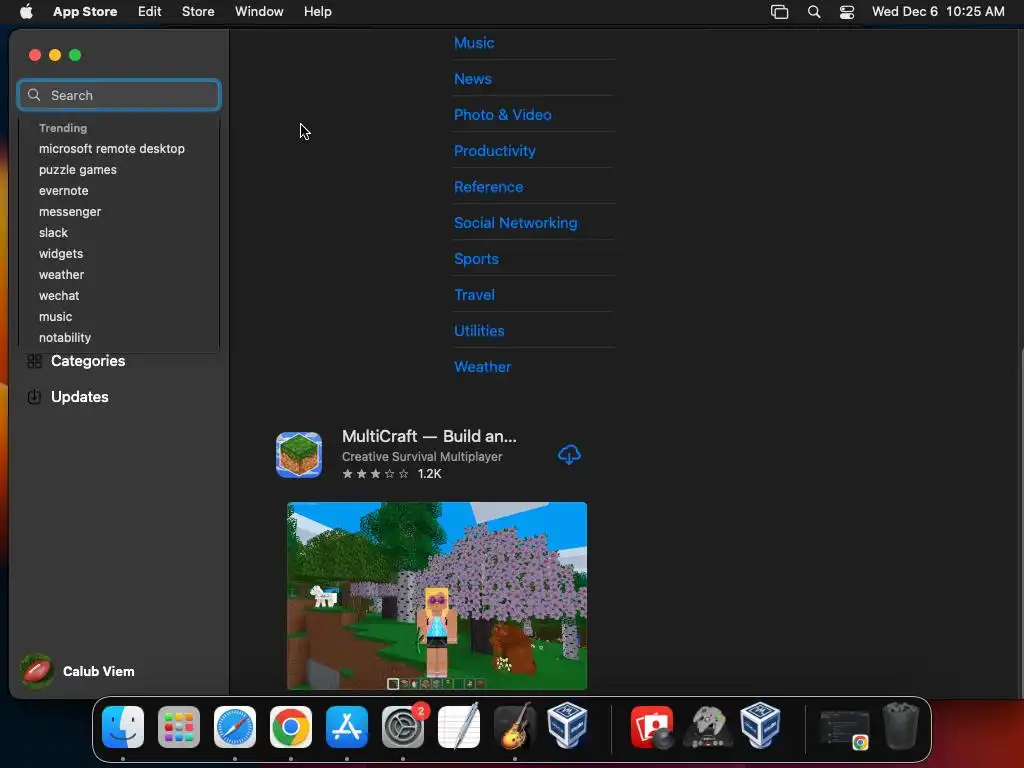This screenshot has width=1024, height=768.
Task: Open the Weather category link
Action: [x=483, y=366]
